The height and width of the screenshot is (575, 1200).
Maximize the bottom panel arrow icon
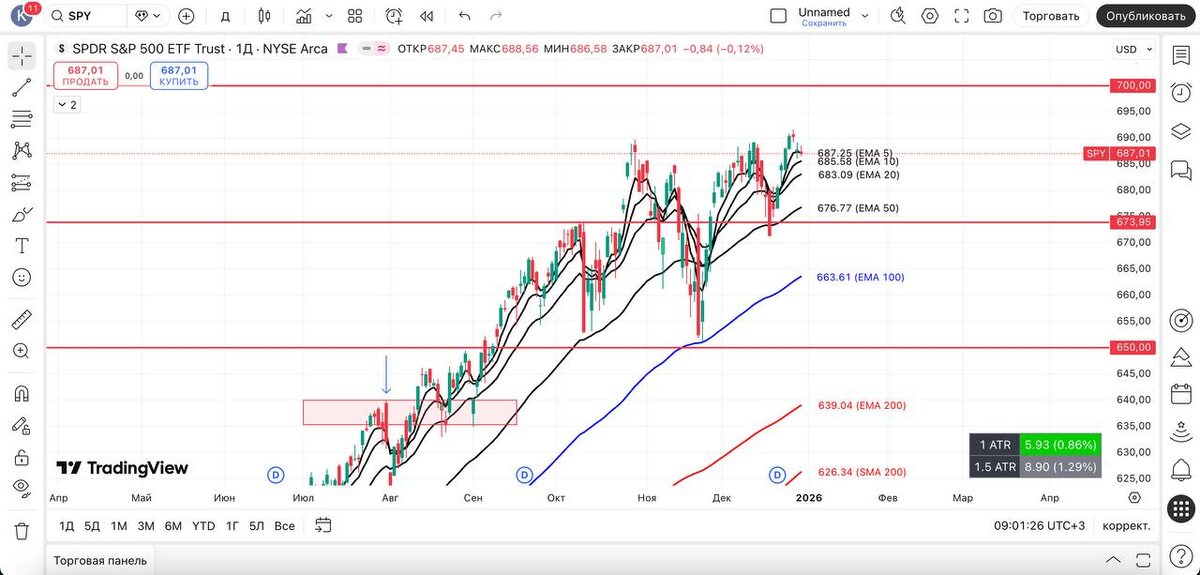1141,560
